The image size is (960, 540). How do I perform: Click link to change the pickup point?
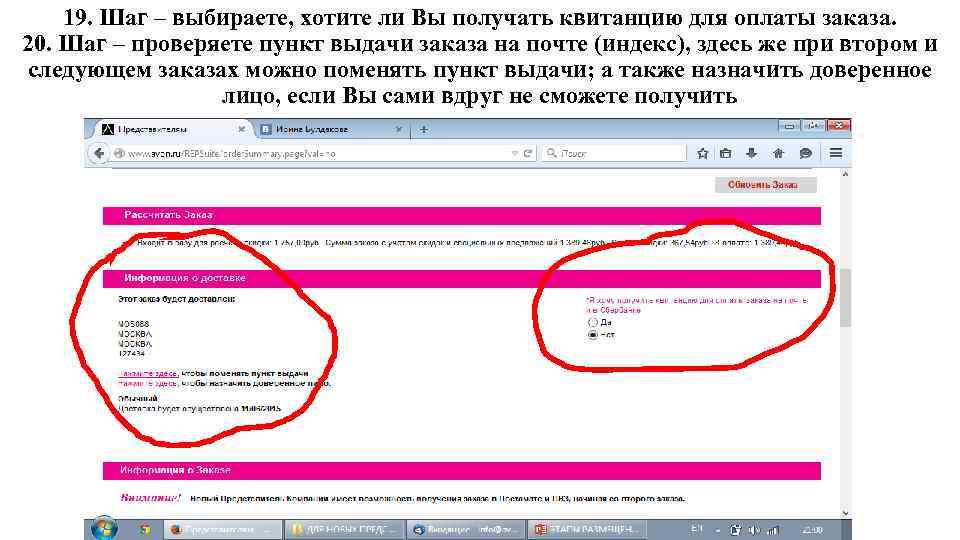pos(148,373)
